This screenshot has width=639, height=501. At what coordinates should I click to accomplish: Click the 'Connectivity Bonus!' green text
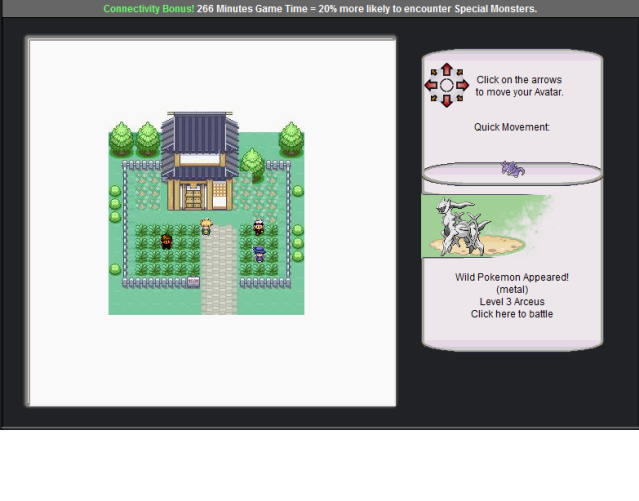coord(149,9)
